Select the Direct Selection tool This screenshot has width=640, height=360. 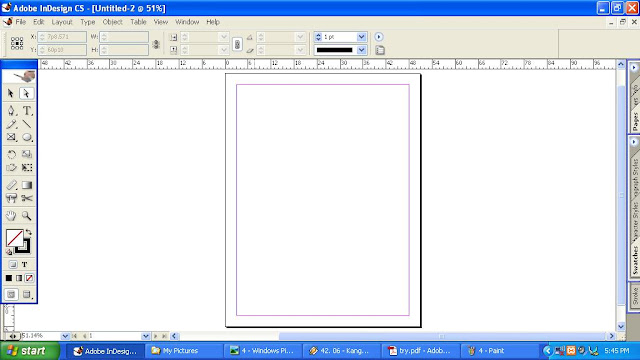coord(27,93)
